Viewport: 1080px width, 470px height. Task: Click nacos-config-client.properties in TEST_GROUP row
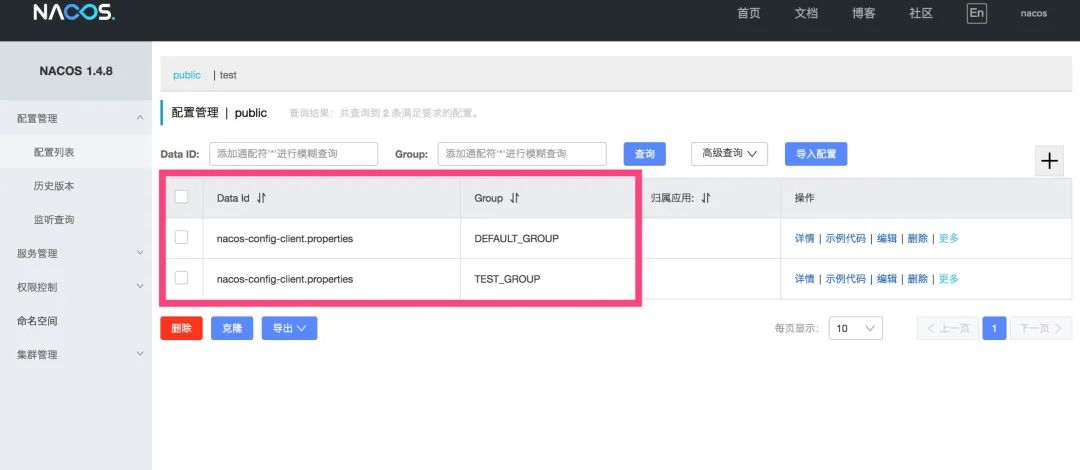[x=284, y=279]
